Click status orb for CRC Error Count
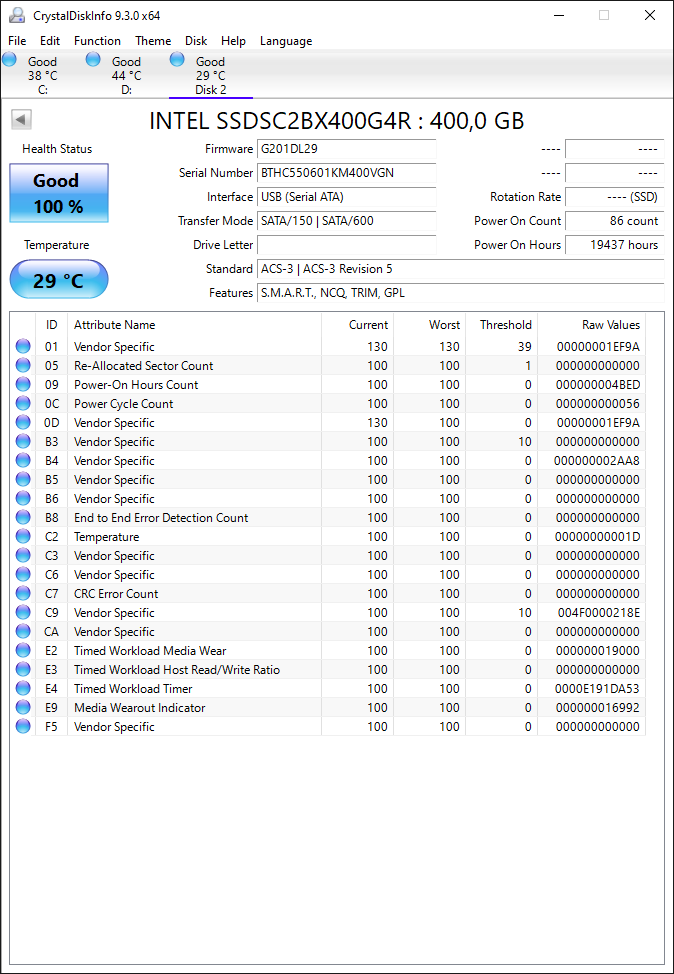This screenshot has width=674, height=974. tap(23, 593)
